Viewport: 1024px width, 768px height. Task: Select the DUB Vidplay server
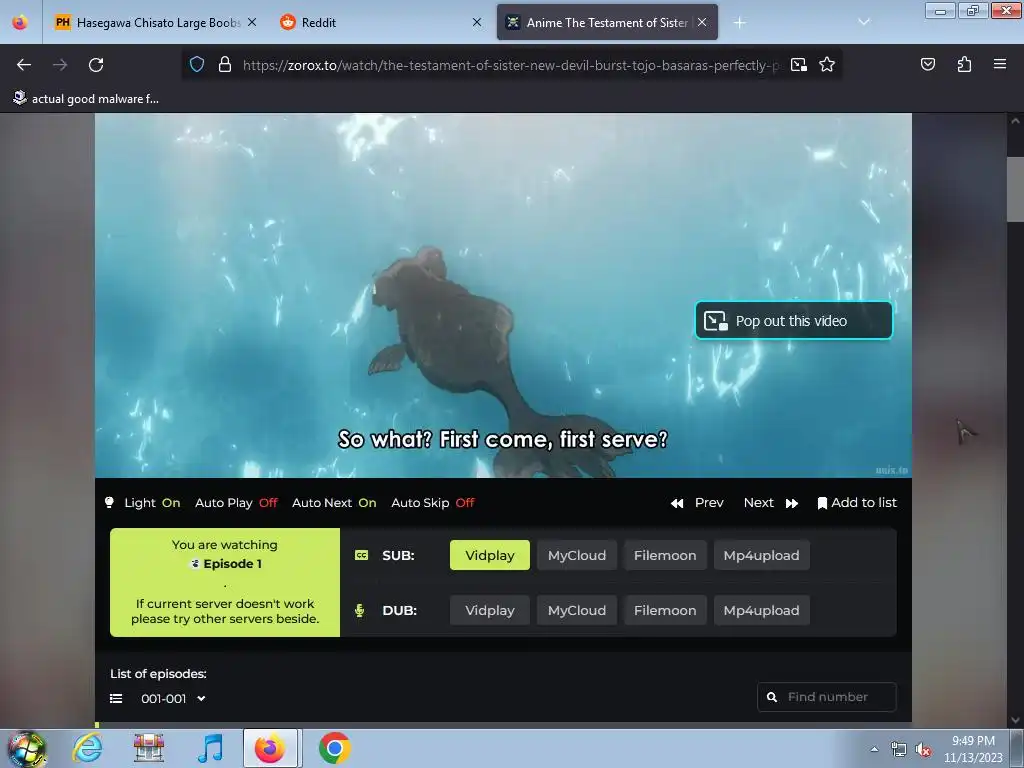coord(490,610)
